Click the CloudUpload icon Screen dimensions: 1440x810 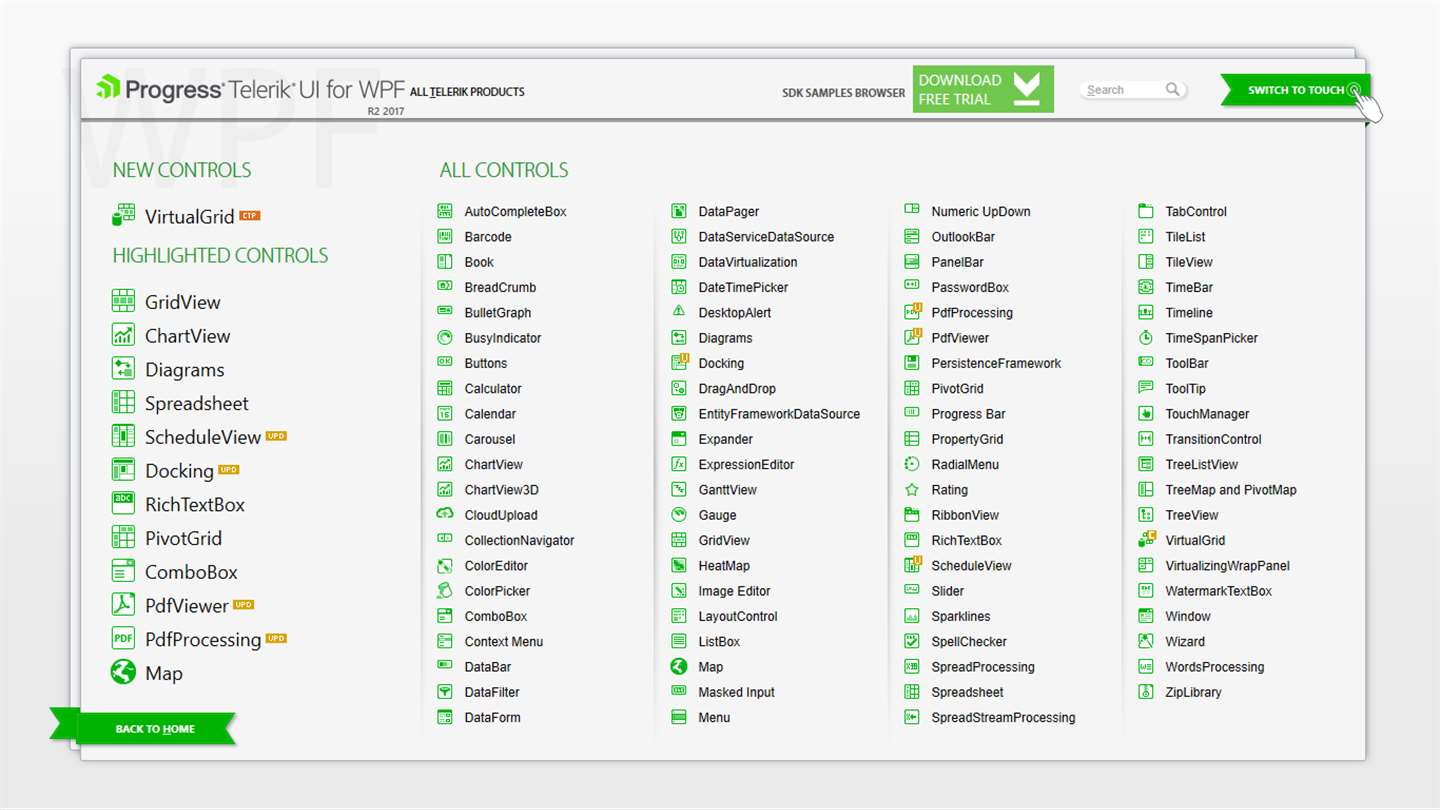[x=445, y=514]
